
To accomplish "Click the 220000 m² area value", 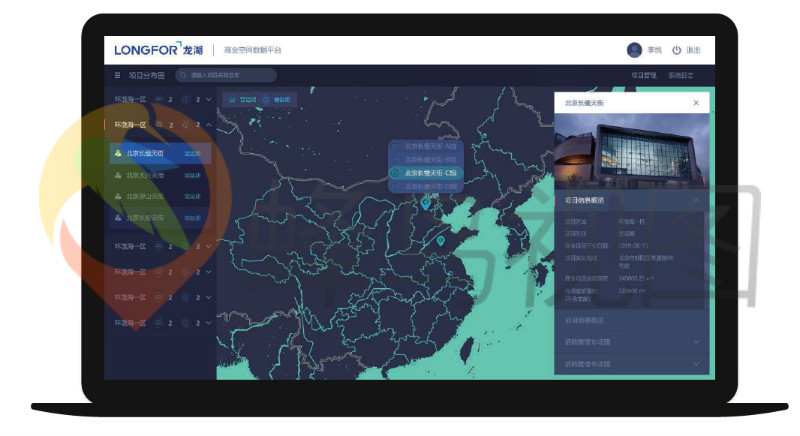I will (632, 291).
